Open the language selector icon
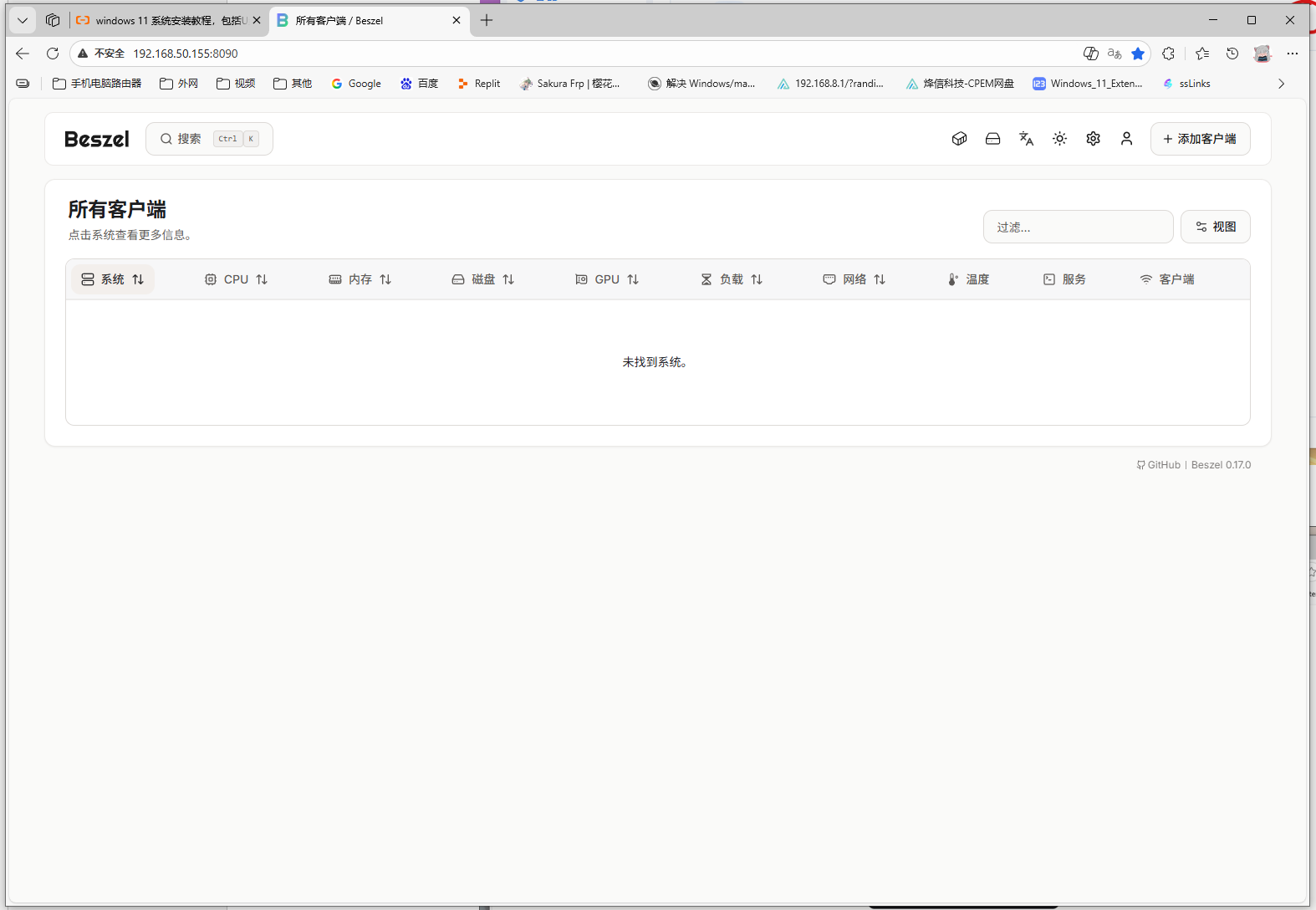Viewport: 1316px width, 910px height. [x=1026, y=139]
